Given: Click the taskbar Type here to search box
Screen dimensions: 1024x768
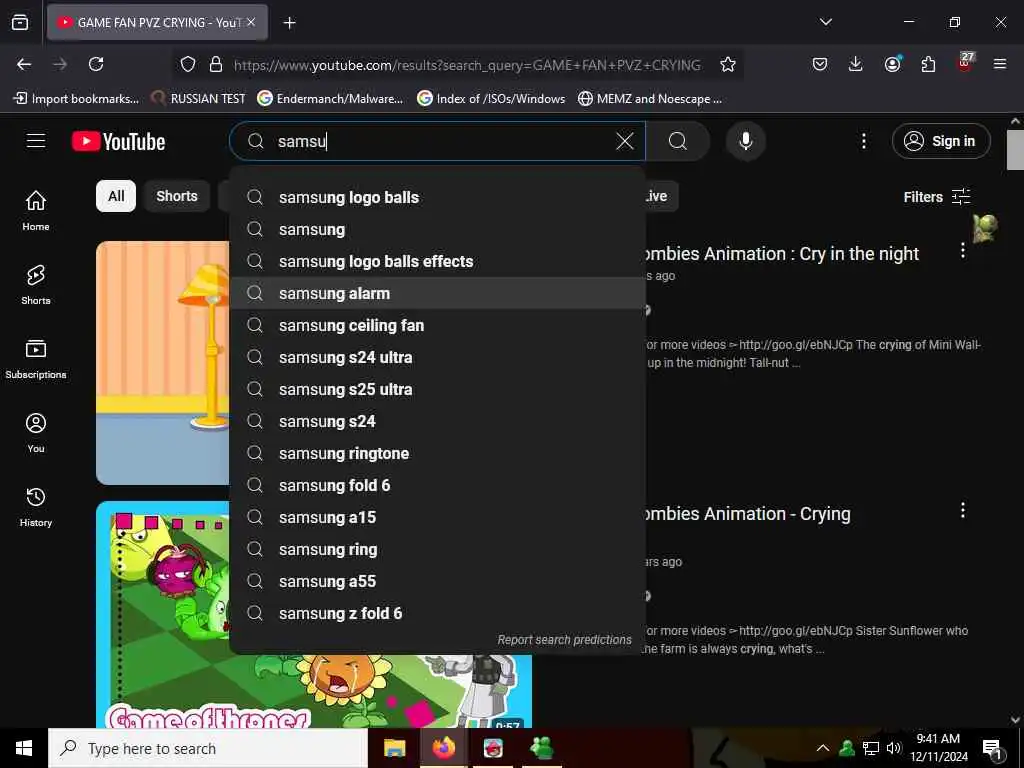Looking at the screenshot, I should [x=208, y=748].
